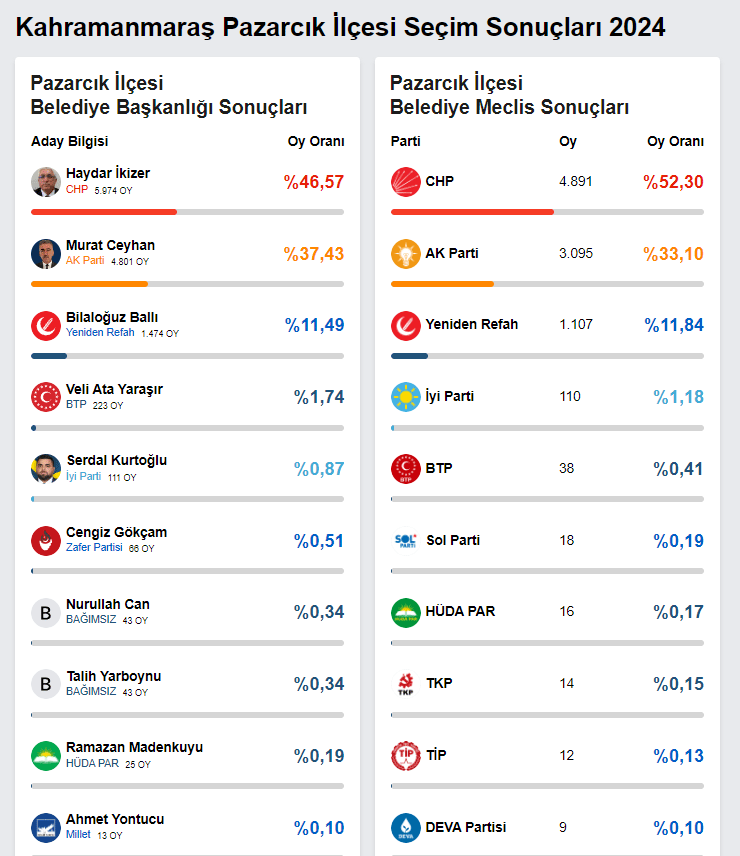Click the BTP logo in council results
740x856 pixels.
[x=406, y=469]
